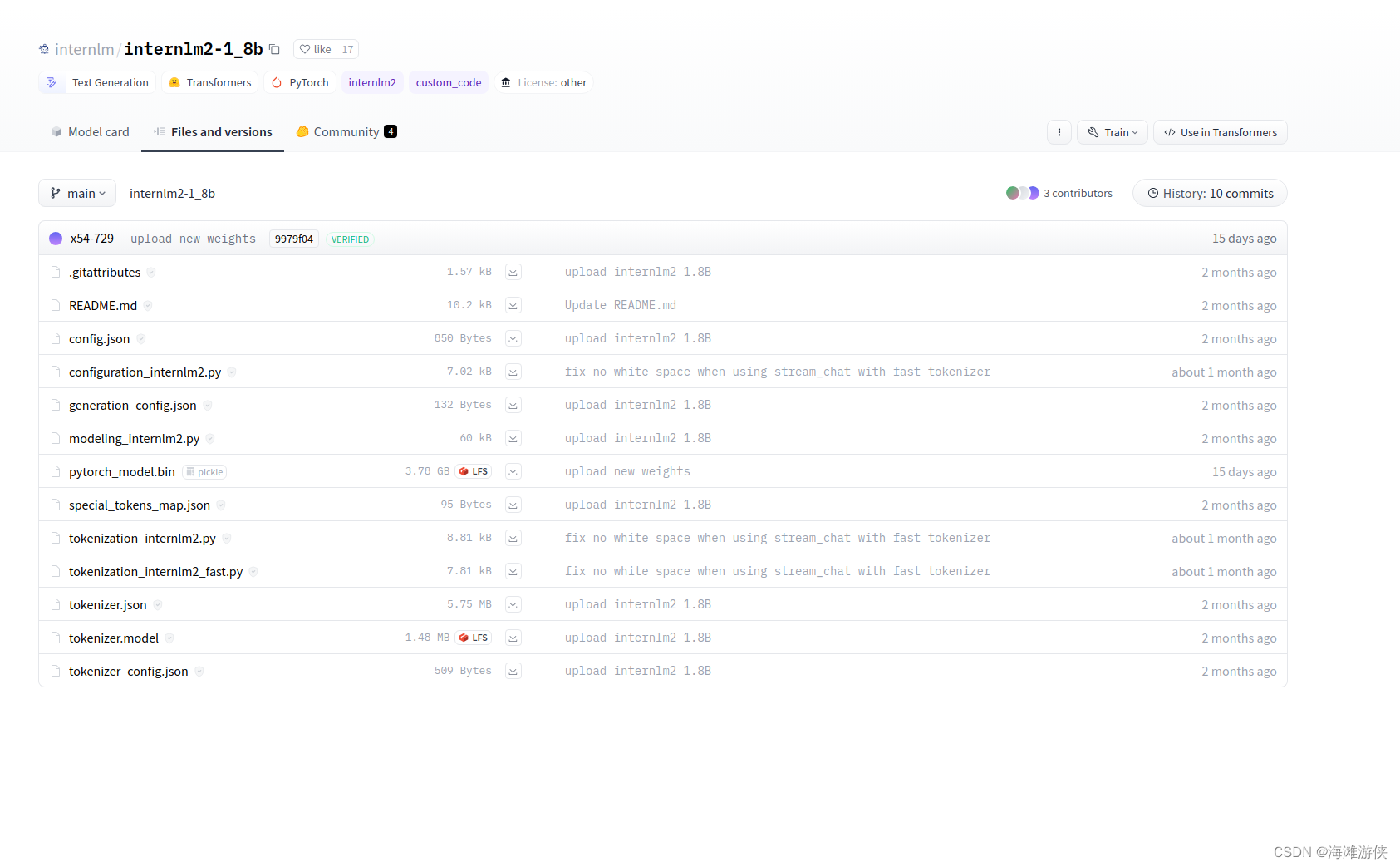Download tokenizer.model via its download icon
Image resolution: width=1400 pixels, height=867 pixels.
pyautogui.click(x=513, y=638)
